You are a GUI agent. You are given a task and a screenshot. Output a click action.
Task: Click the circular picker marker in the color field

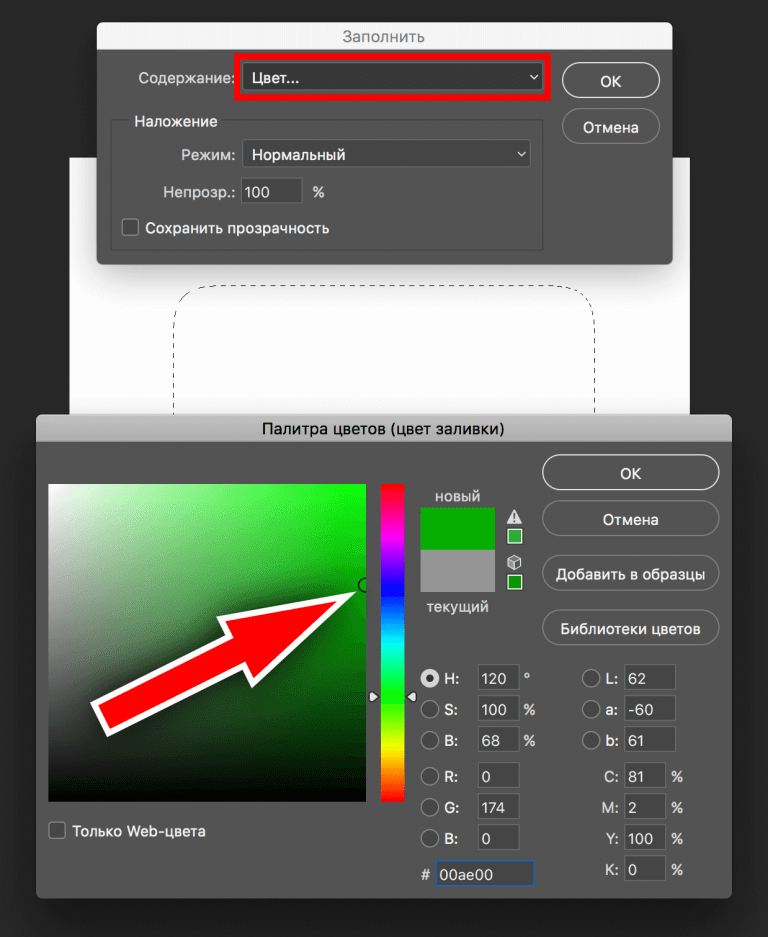click(x=363, y=584)
